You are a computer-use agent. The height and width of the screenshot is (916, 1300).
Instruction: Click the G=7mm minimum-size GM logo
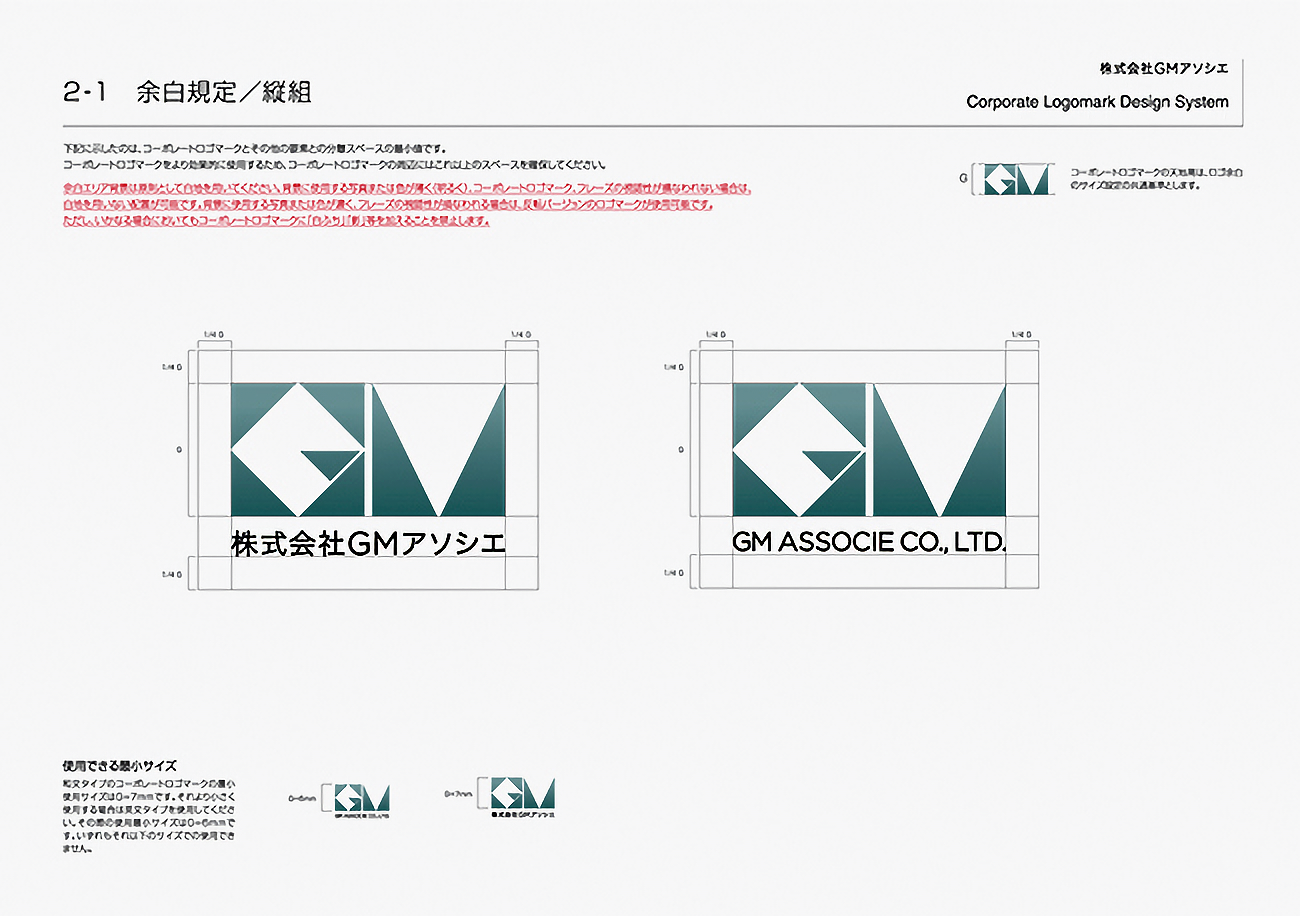click(523, 792)
